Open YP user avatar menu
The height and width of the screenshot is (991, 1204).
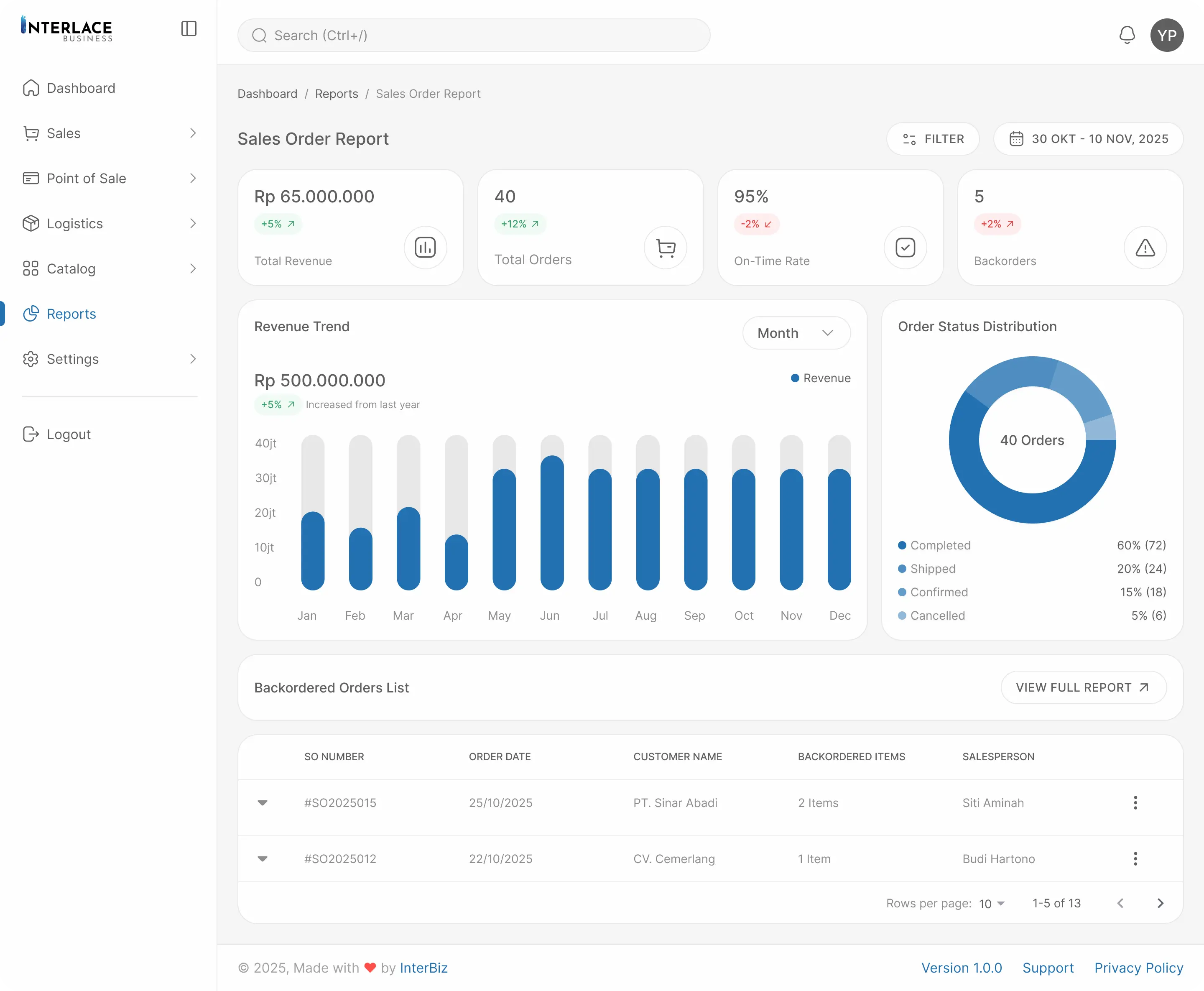pyautogui.click(x=1167, y=35)
